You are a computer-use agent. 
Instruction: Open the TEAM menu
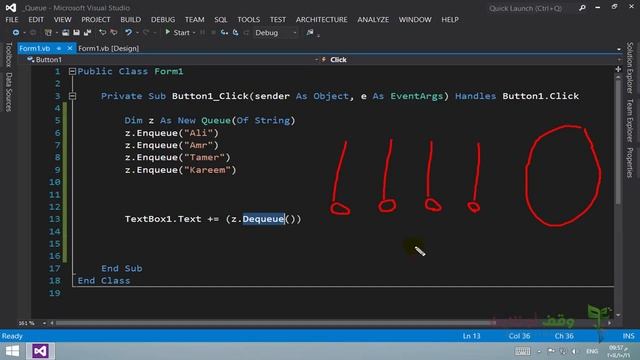click(194, 20)
